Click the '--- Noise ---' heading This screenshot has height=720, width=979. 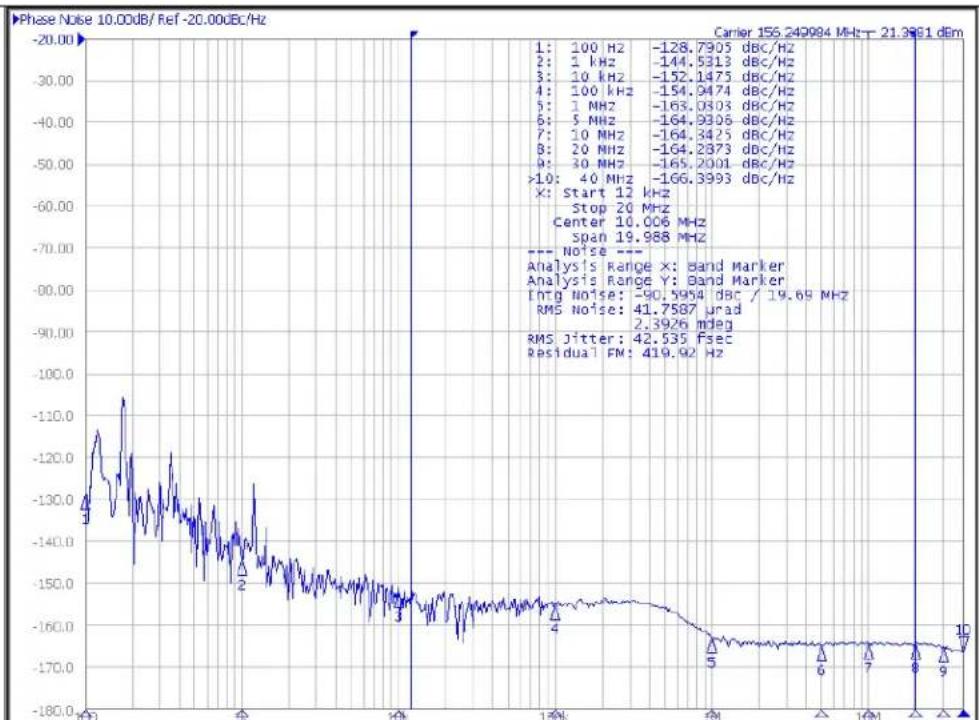coord(585,252)
